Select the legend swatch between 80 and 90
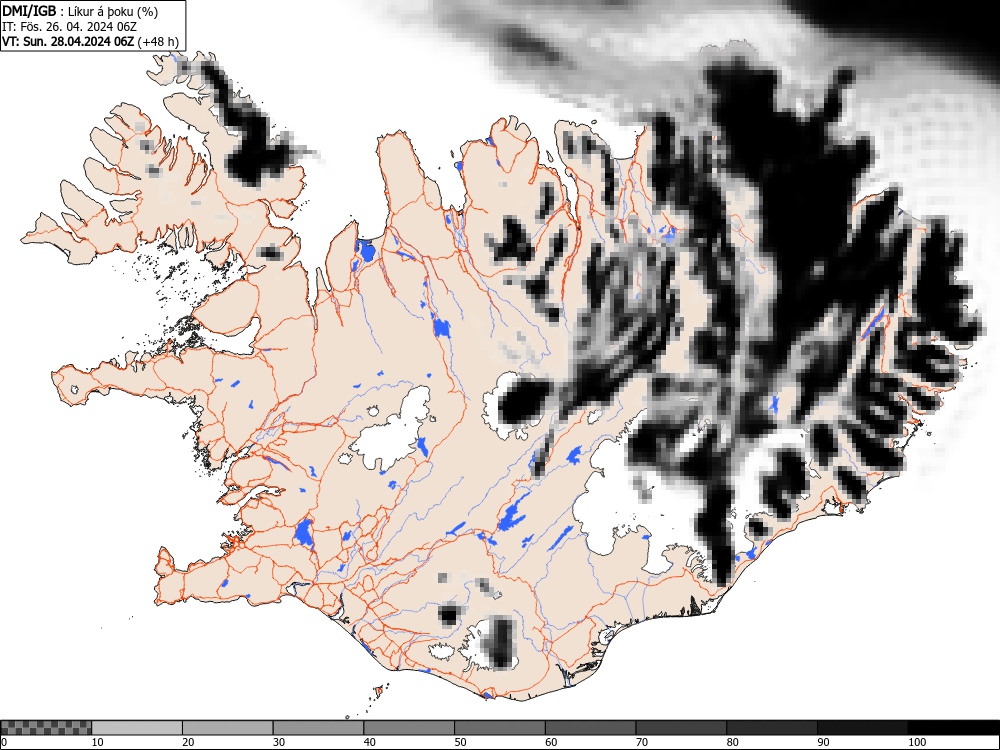The image size is (1000, 750). pyautogui.click(x=772, y=728)
